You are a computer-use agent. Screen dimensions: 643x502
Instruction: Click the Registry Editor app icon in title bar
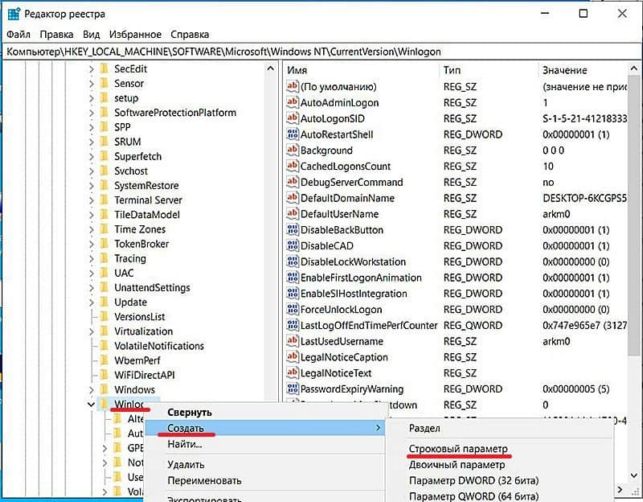[x=14, y=14]
